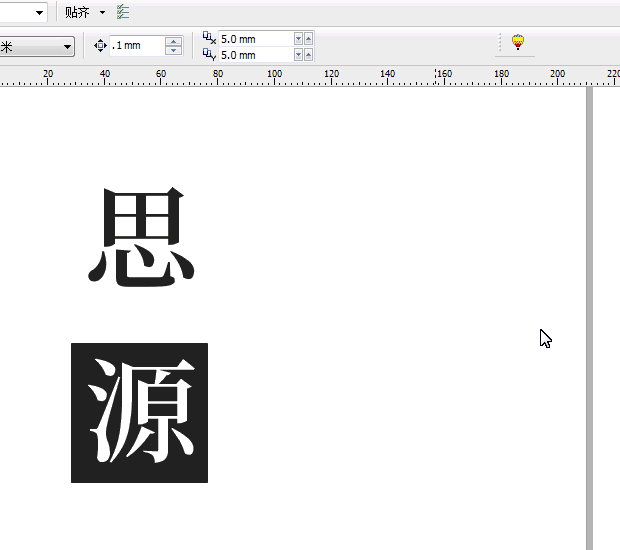Screen dimensions: 620x550
Task: Decrease nudge offset with the down arrow
Action: (174, 50)
